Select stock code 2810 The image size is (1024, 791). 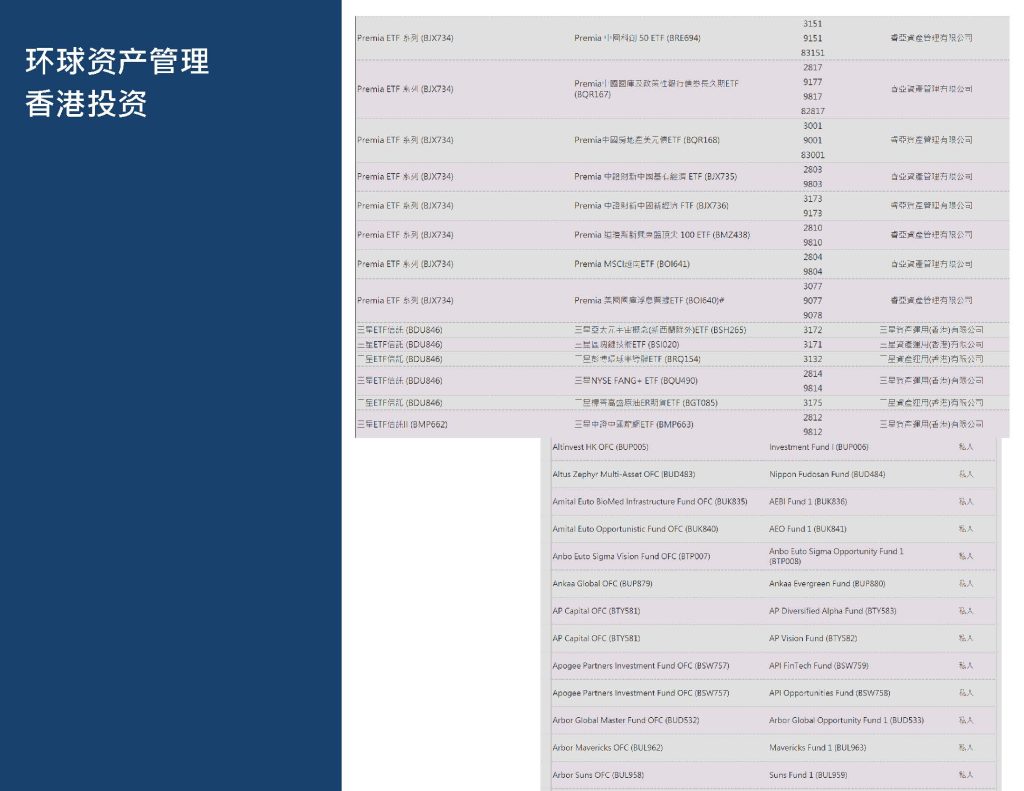coord(812,227)
